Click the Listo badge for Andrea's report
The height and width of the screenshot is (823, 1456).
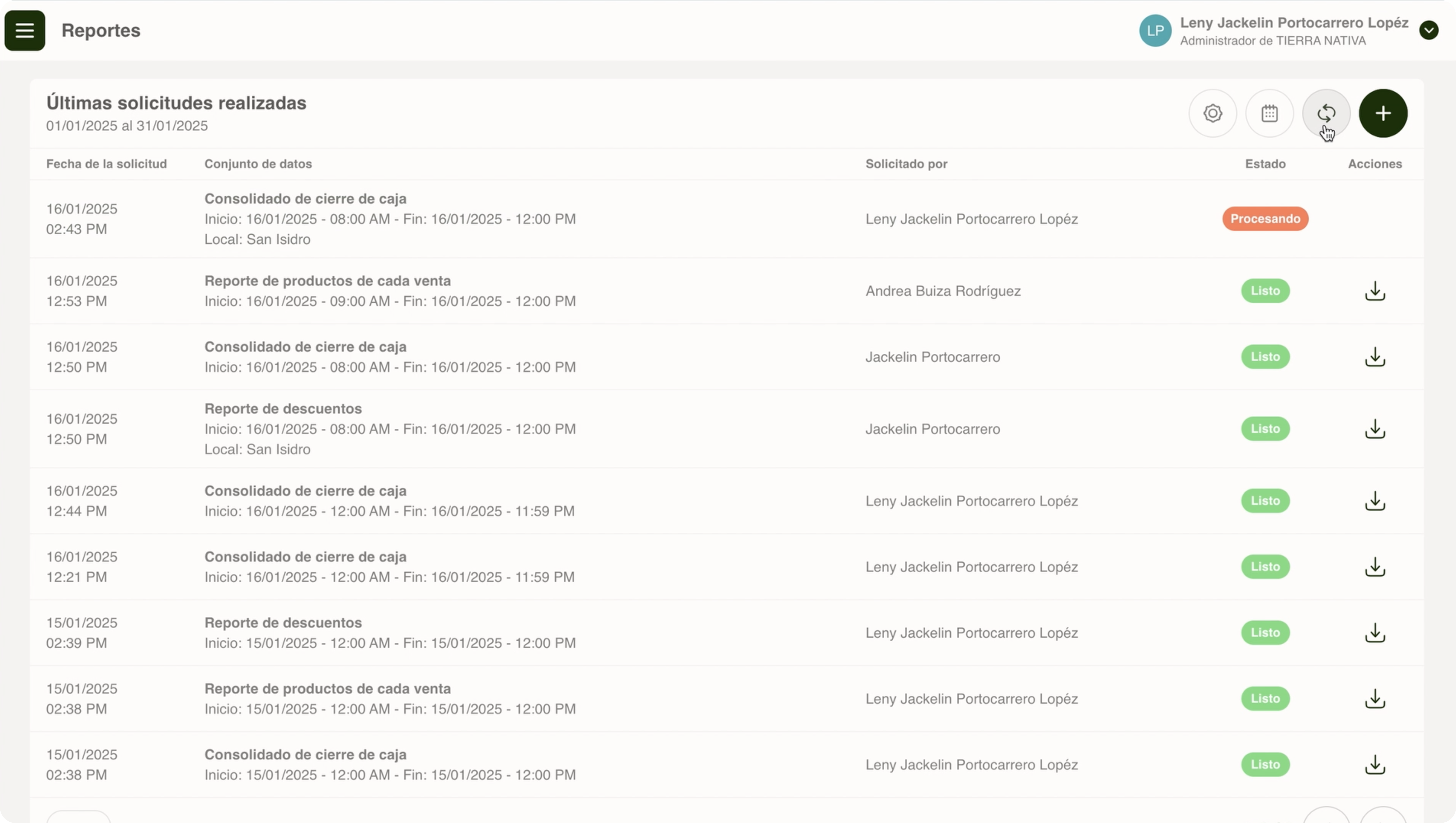coord(1265,291)
